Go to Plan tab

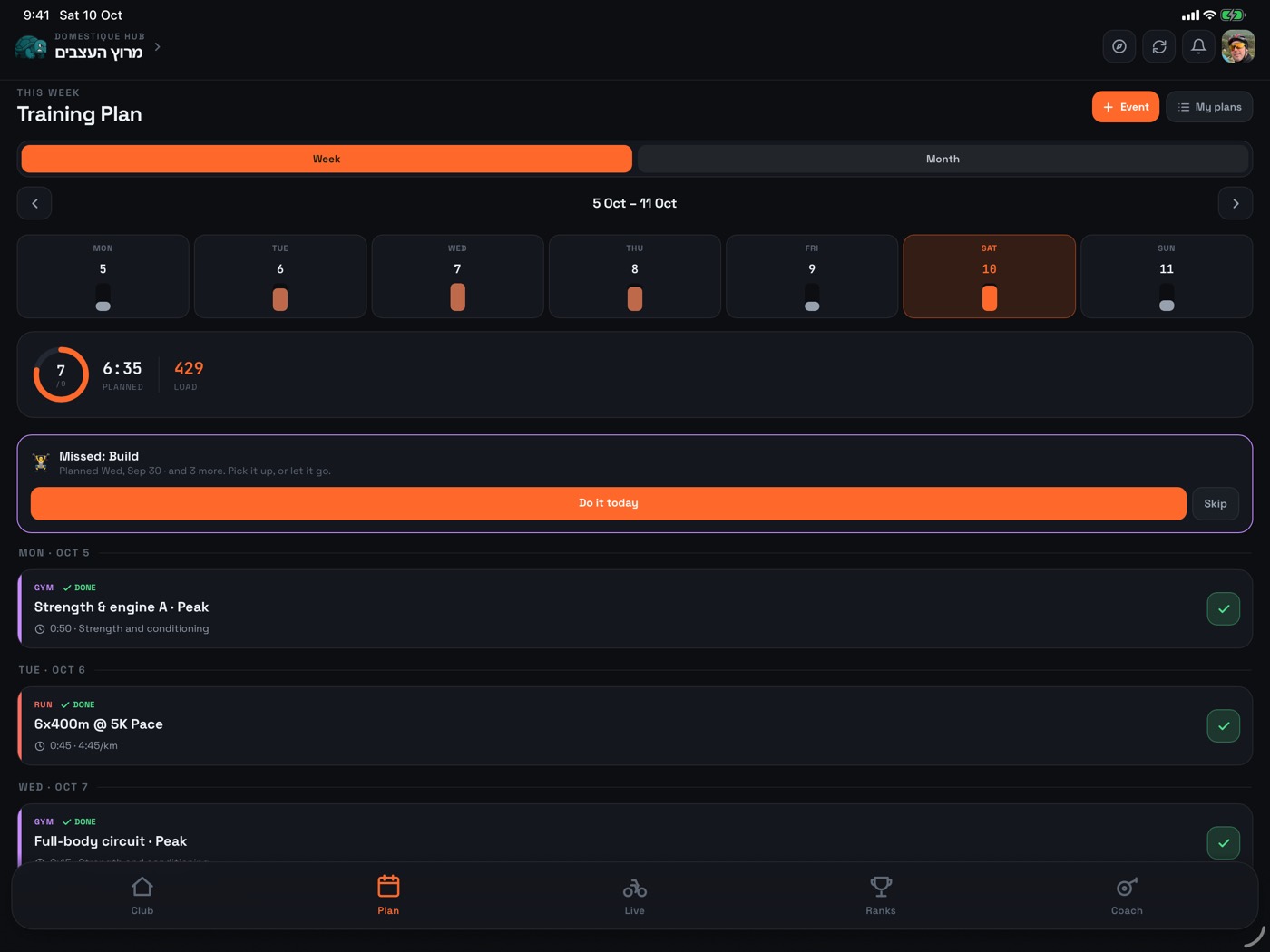(388, 896)
